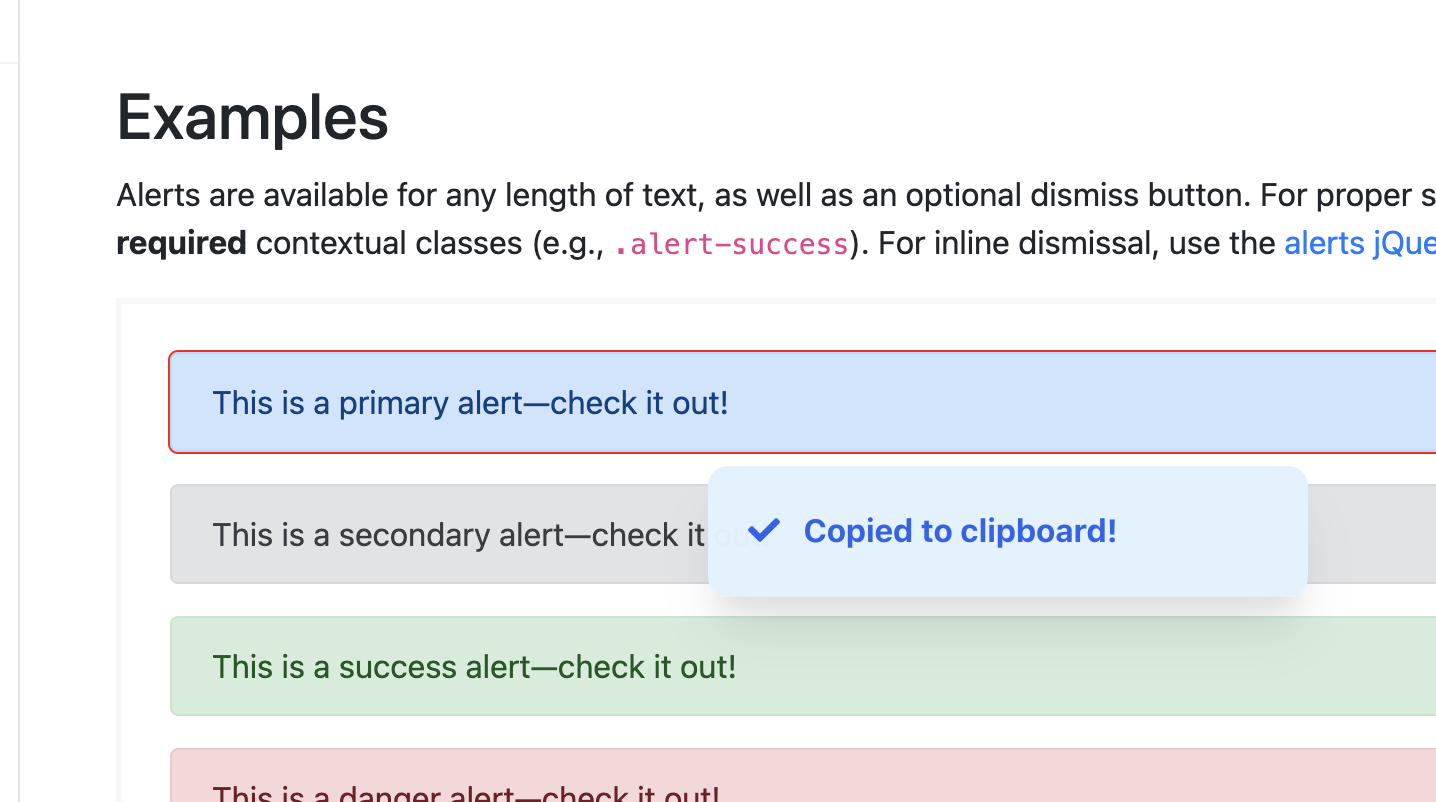This screenshot has width=1436, height=802.
Task: Open the alerts jQuery link
Action: (x=1359, y=243)
